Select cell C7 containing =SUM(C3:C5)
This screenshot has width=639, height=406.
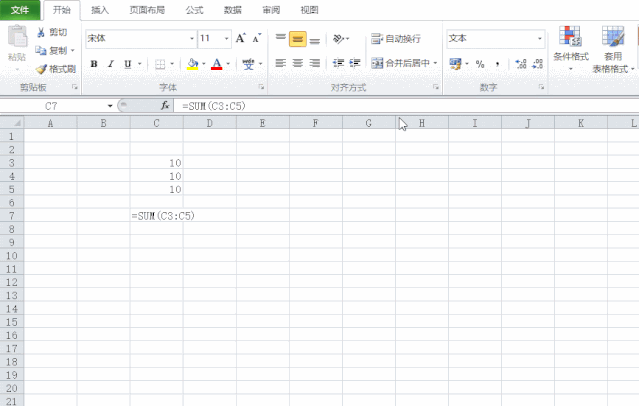point(157,216)
